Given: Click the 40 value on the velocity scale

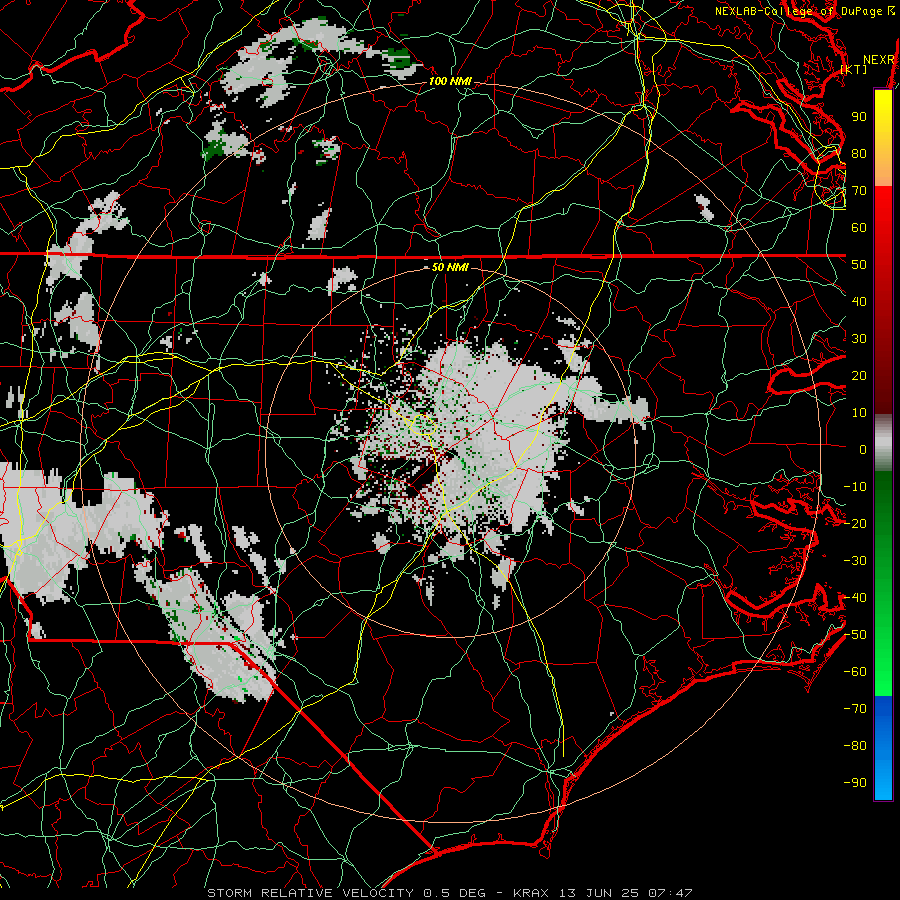Looking at the screenshot, I should tap(859, 302).
